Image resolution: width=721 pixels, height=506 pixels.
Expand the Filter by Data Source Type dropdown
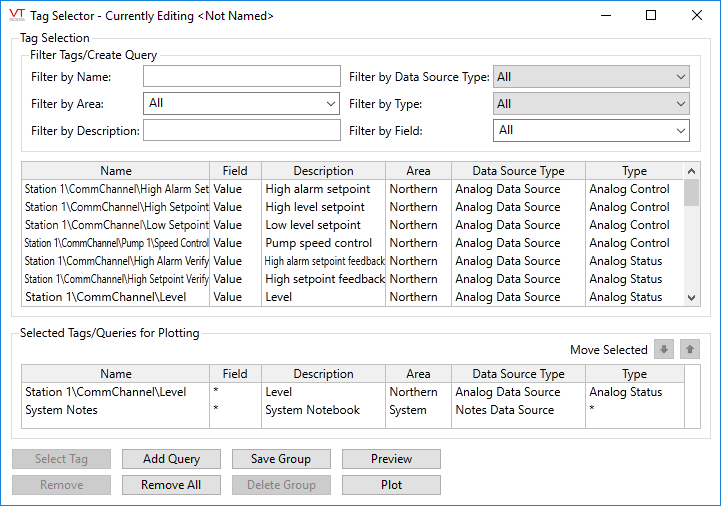tap(591, 77)
